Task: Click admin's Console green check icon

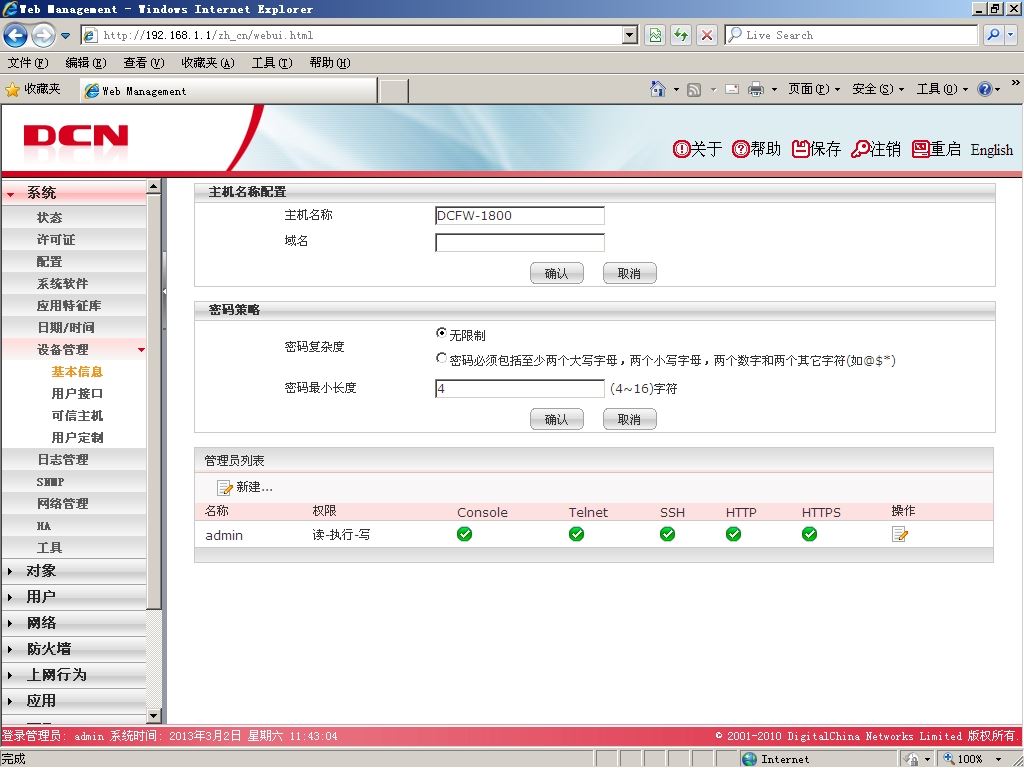Action: click(464, 534)
